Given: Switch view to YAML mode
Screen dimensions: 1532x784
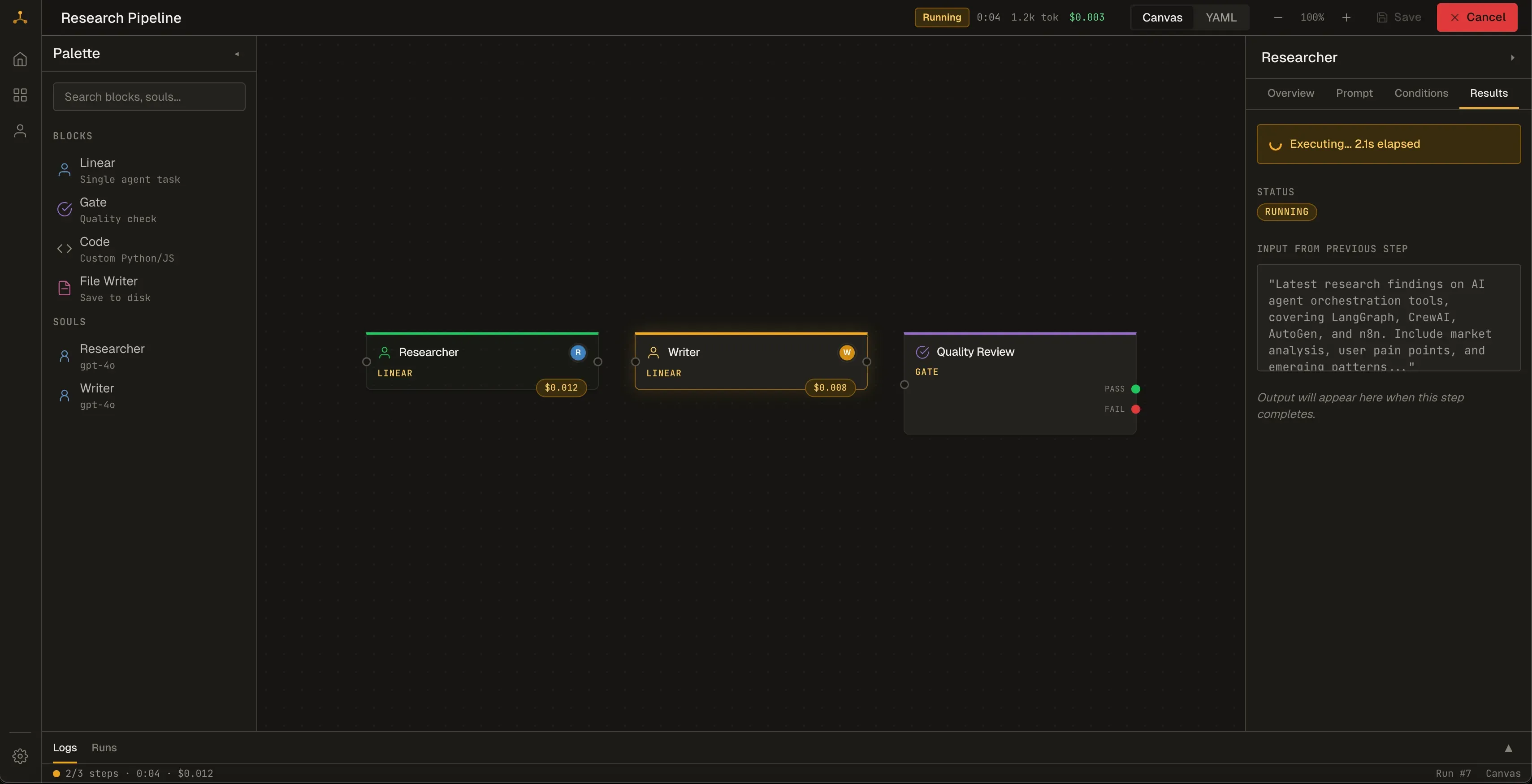Looking at the screenshot, I should coord(1221,17).
